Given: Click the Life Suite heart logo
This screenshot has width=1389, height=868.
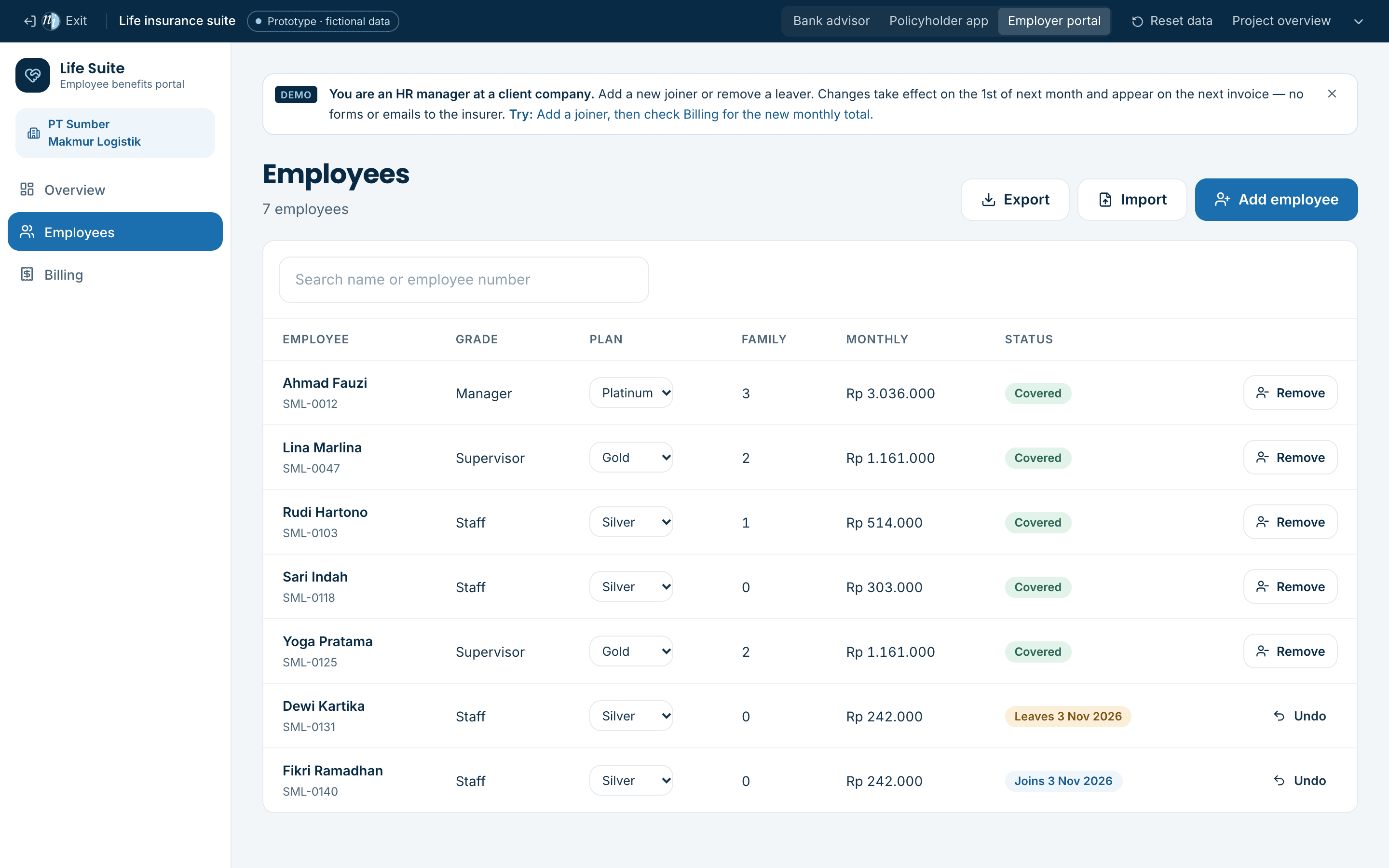Looking at the screenshot, I should click(33, 75).
